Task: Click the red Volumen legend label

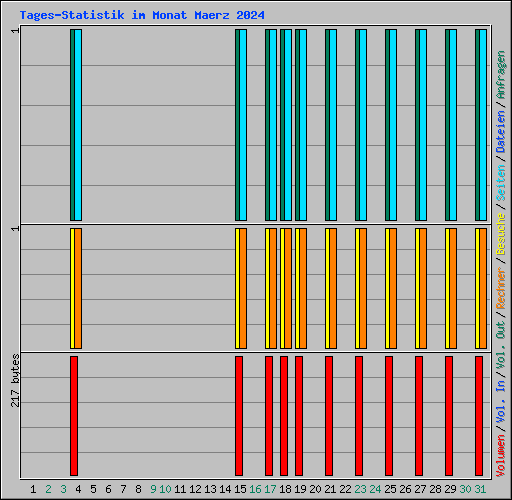Action: click(500, 455)
